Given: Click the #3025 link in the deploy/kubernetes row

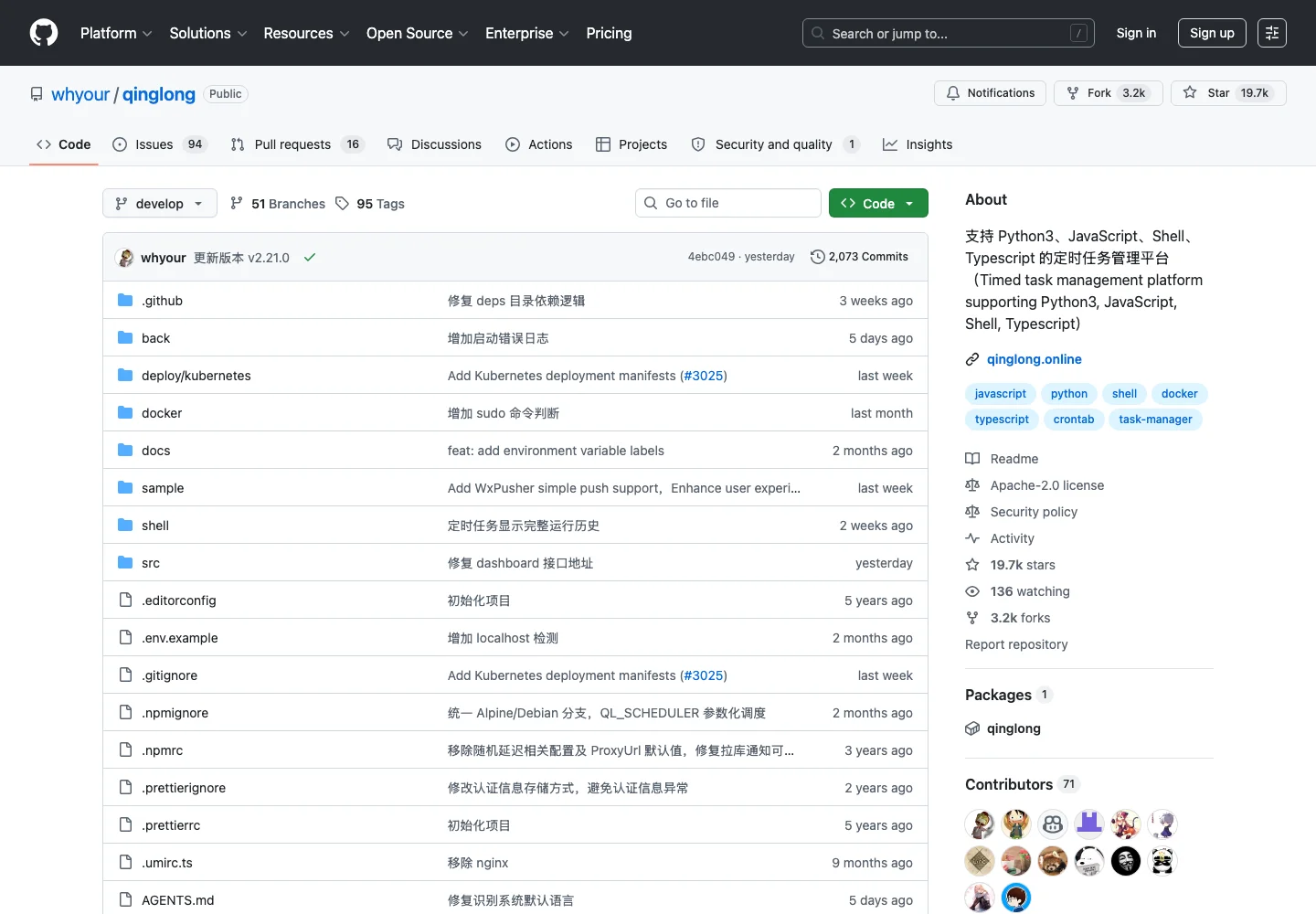Looking at the screenshot, I should 704,376.
